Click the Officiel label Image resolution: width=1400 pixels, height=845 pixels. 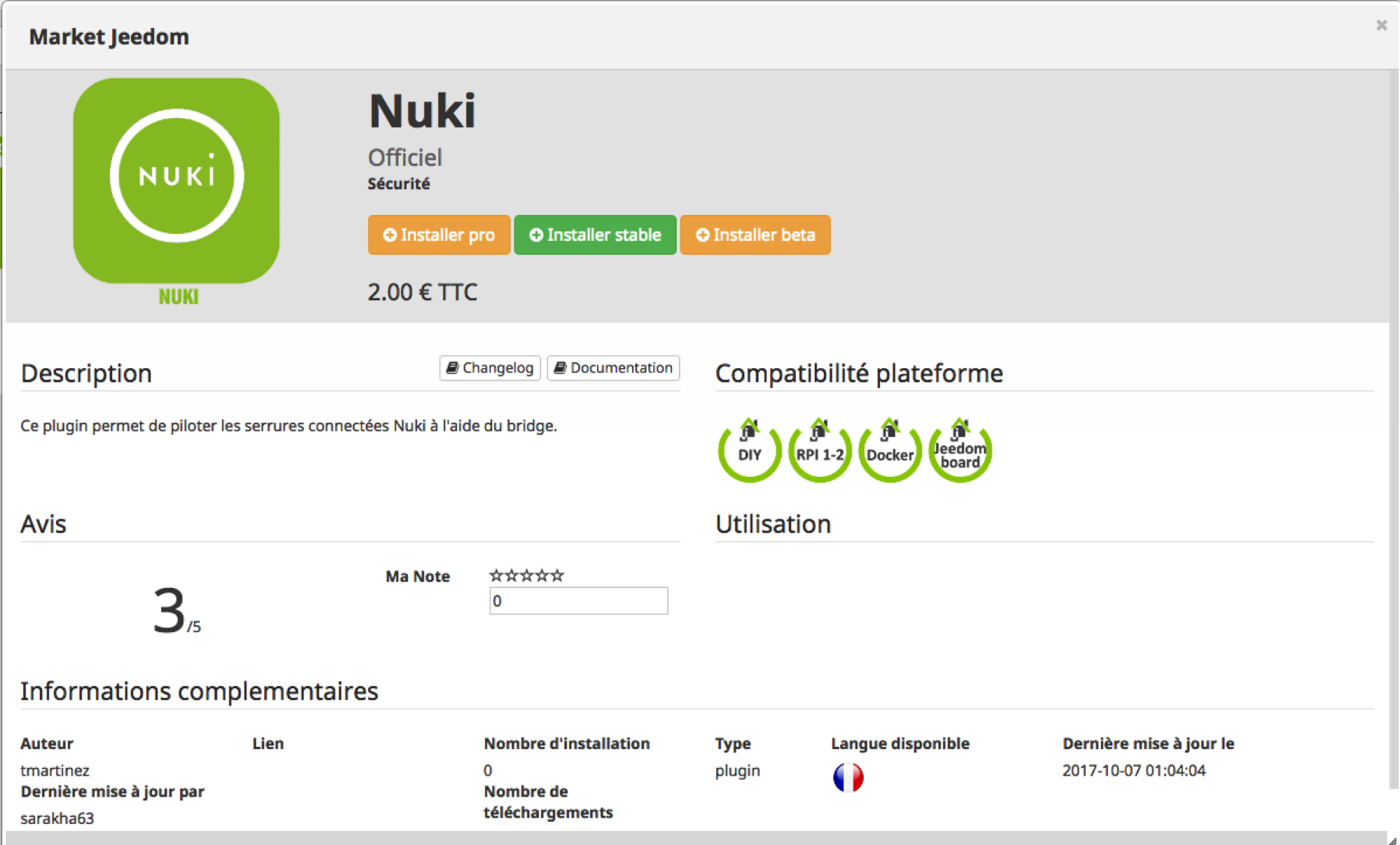[405, 158]
